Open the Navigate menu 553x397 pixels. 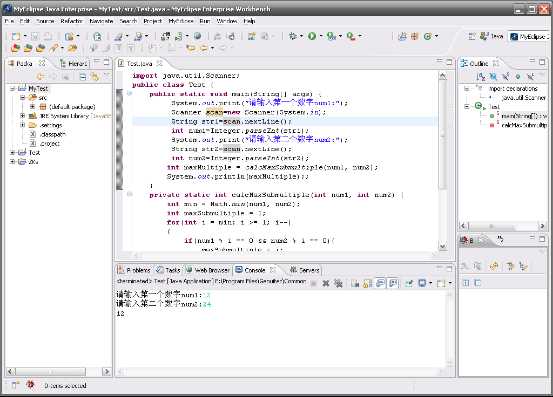point(101,21)
